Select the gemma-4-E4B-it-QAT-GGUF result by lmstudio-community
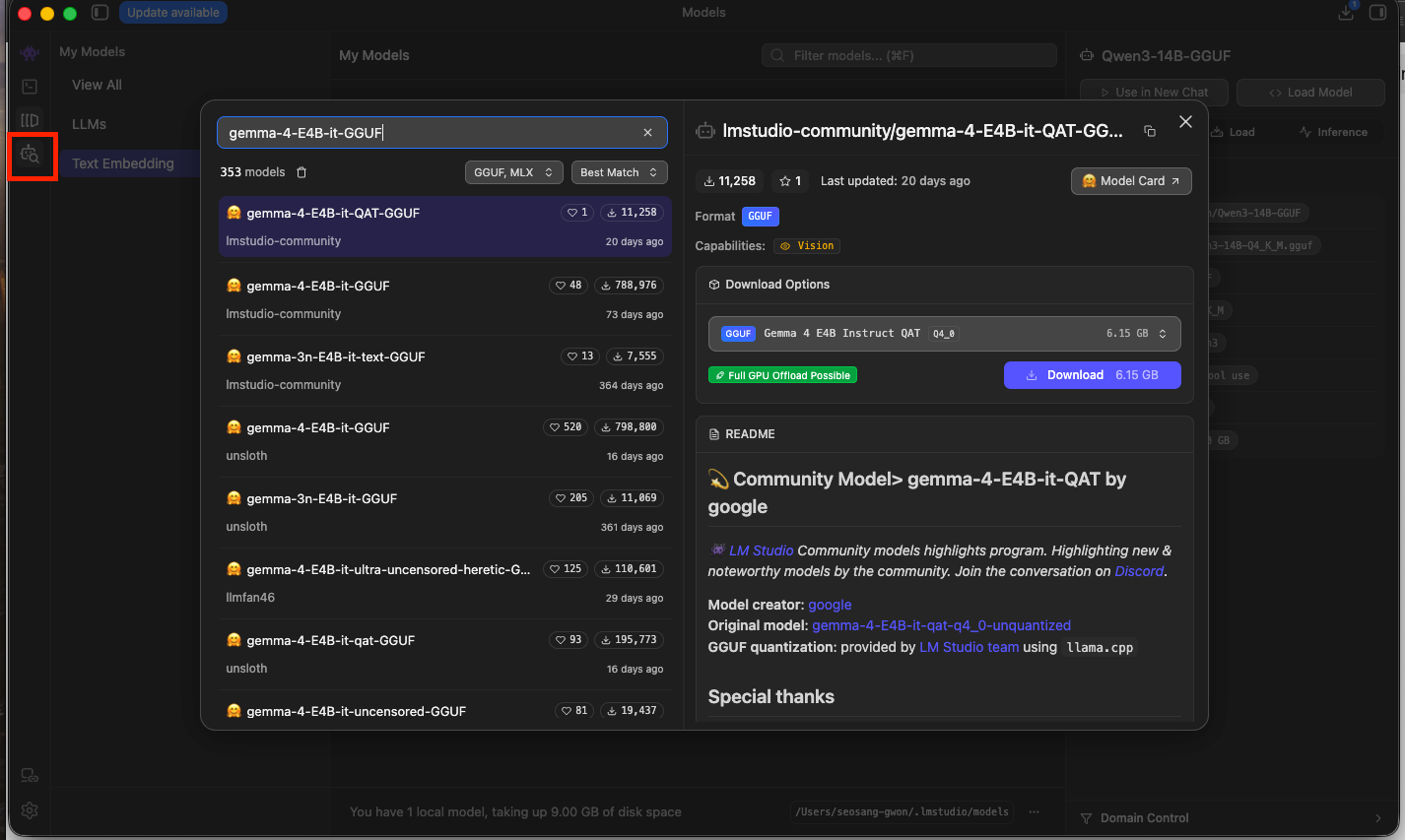 (444, 226)
